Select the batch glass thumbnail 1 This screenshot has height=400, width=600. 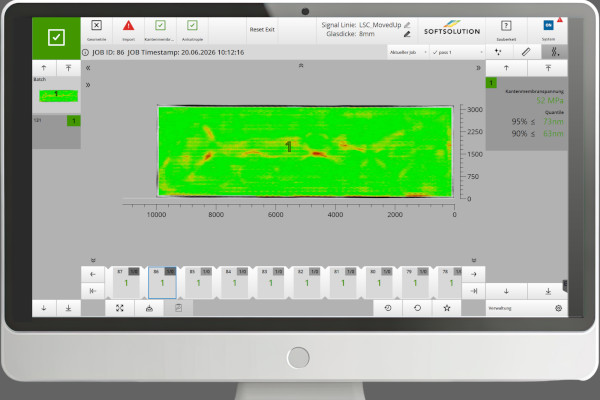[59, 96]
